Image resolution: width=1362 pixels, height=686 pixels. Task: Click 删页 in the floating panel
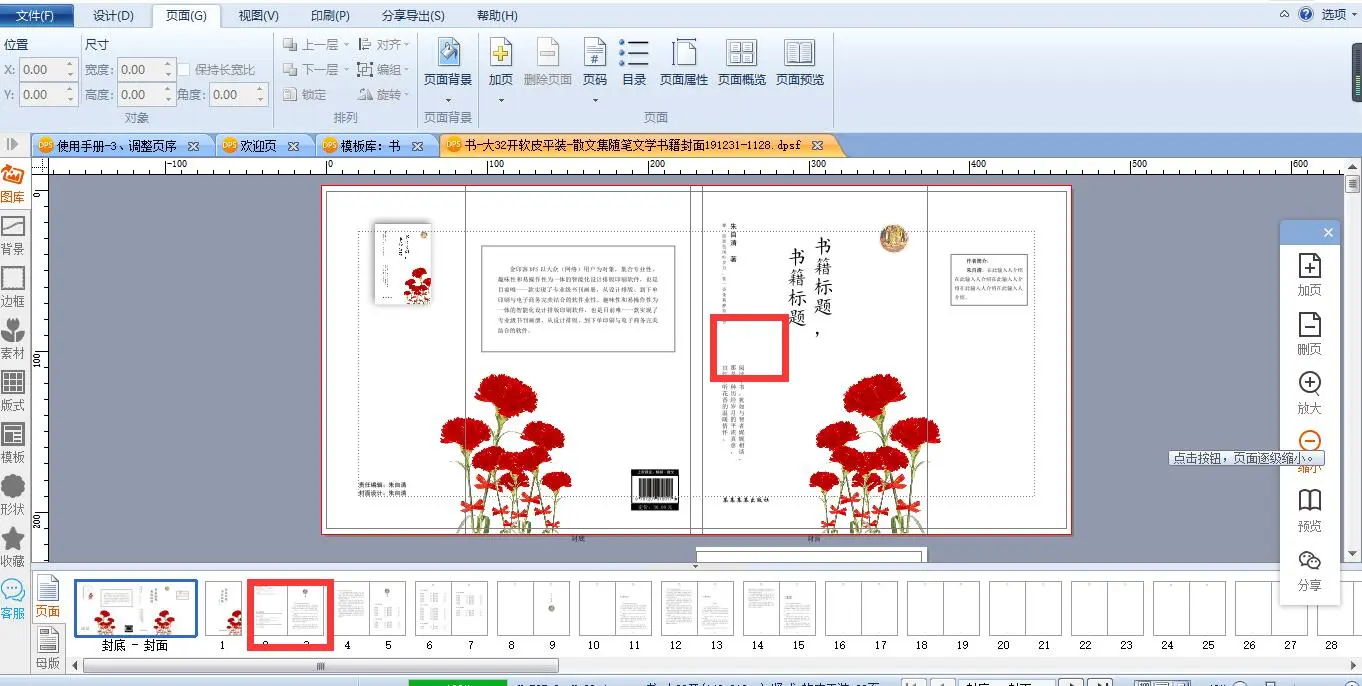[x=1309, y=334]
